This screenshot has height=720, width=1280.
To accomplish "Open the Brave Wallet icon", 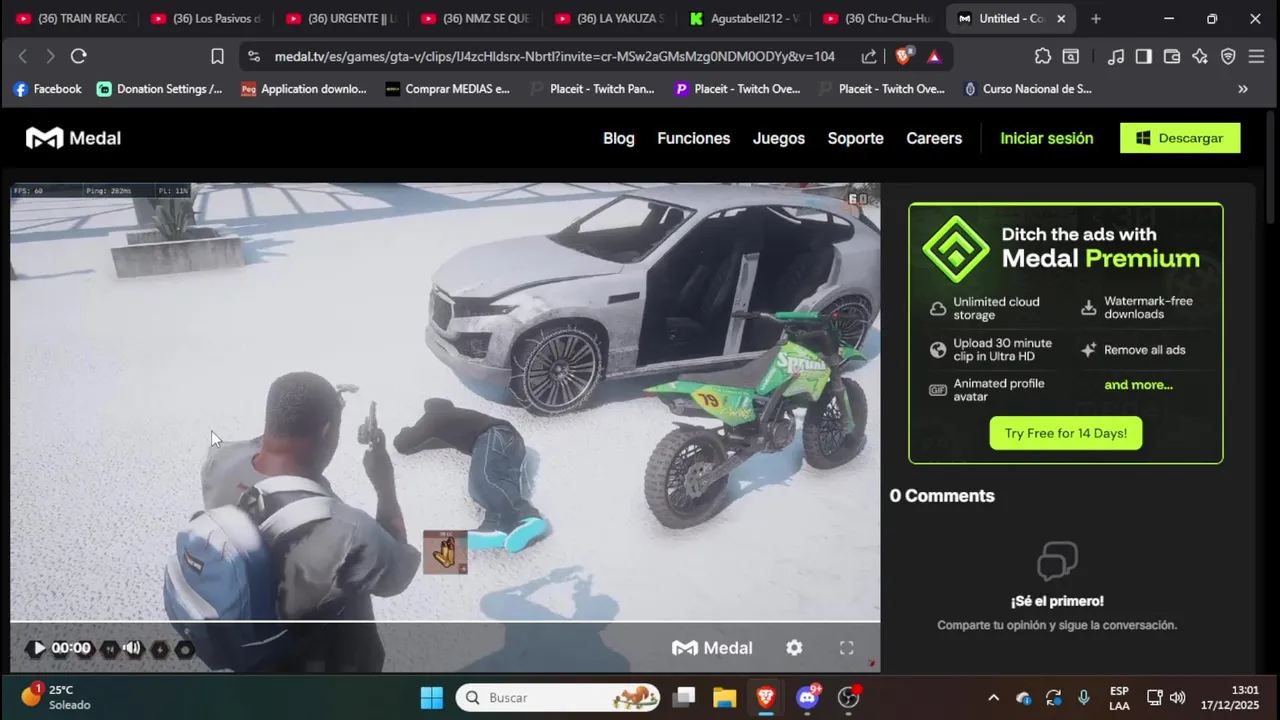I will [x=1172, y=56].
